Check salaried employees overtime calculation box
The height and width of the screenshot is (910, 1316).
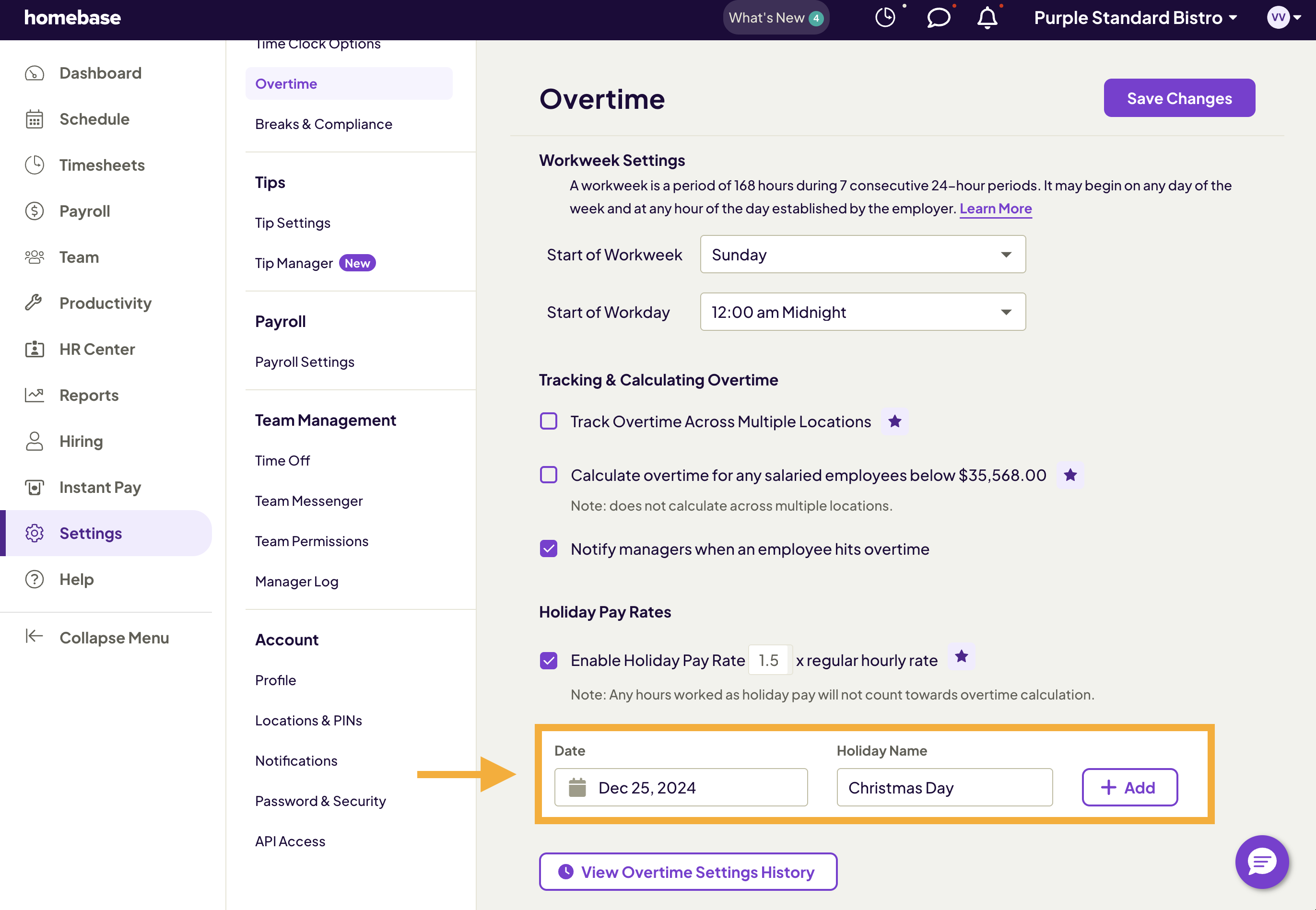(x=549, y=475)
